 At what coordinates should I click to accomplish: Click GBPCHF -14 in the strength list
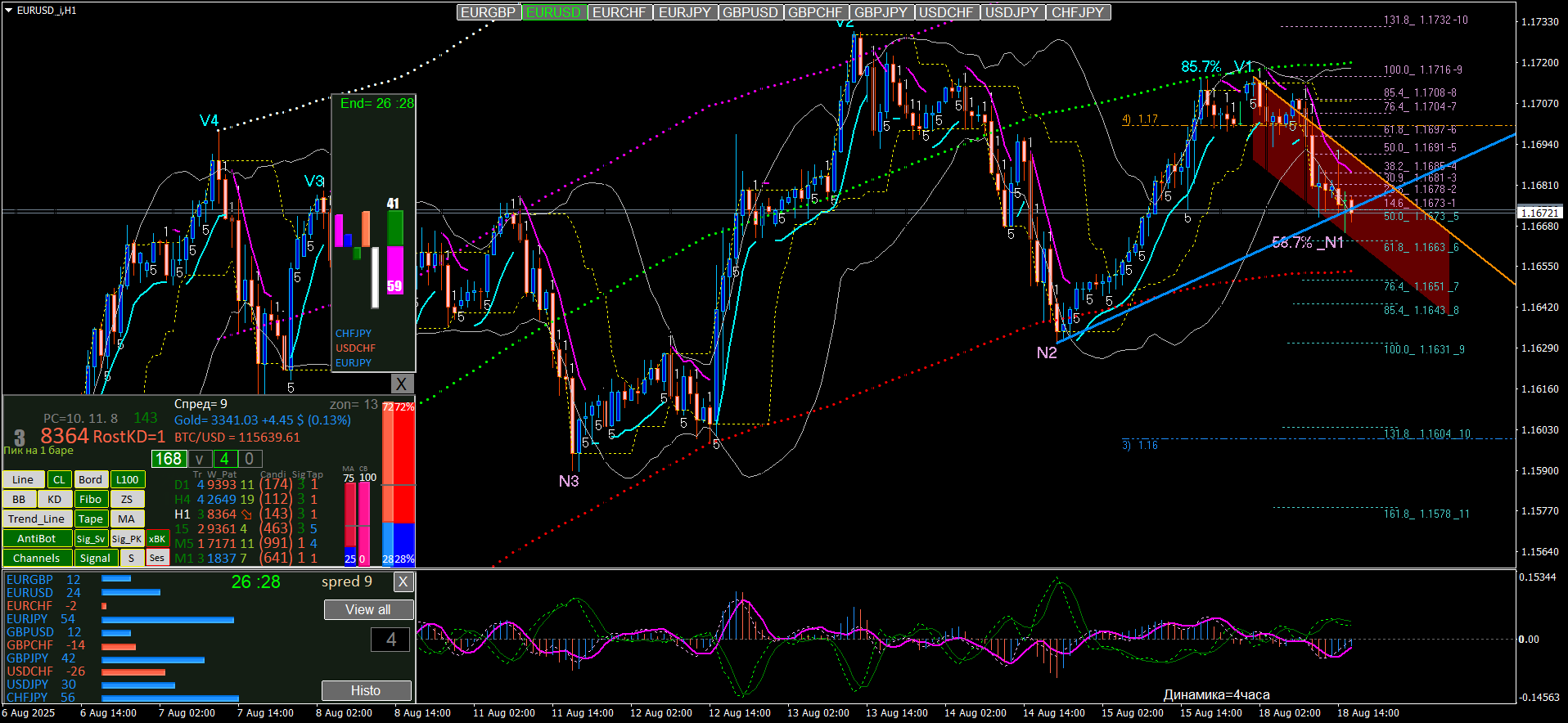tap(46, 645)
